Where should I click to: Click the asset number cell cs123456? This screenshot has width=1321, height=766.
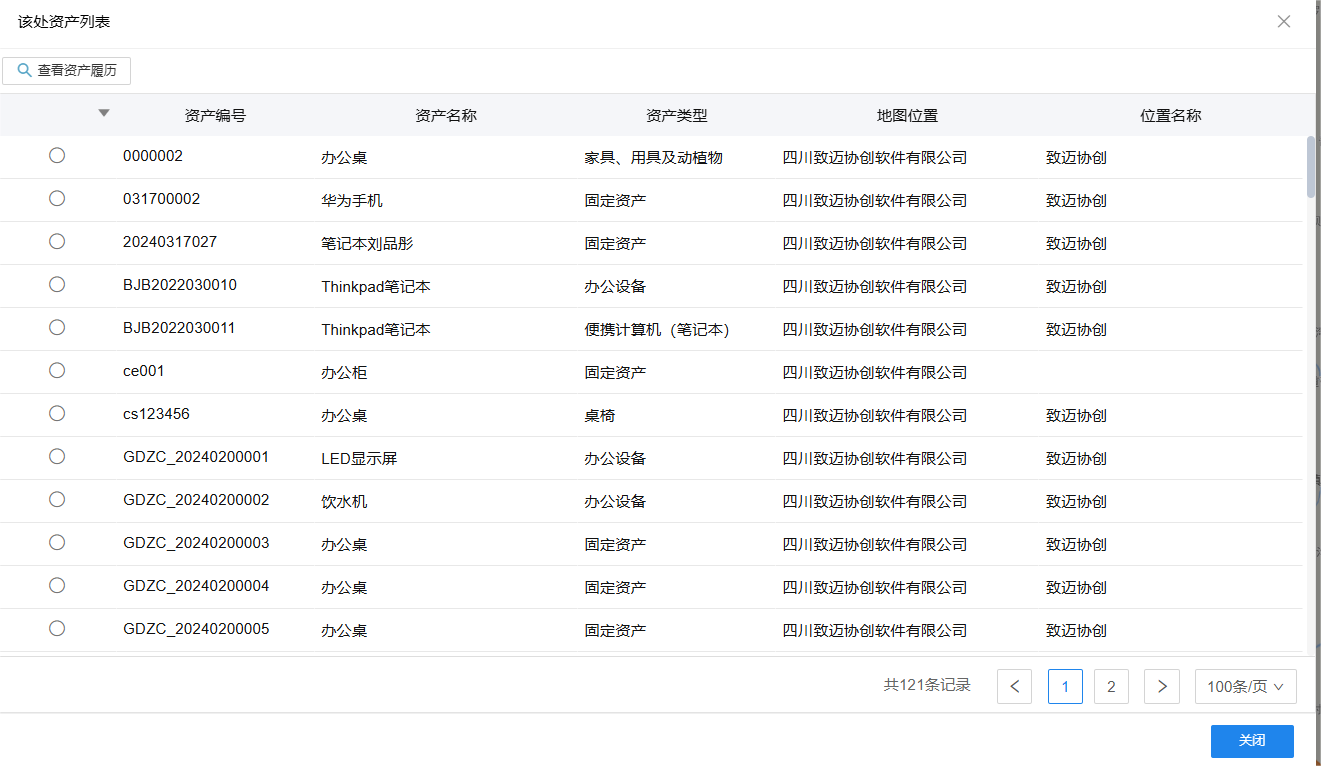click(156, 414)
